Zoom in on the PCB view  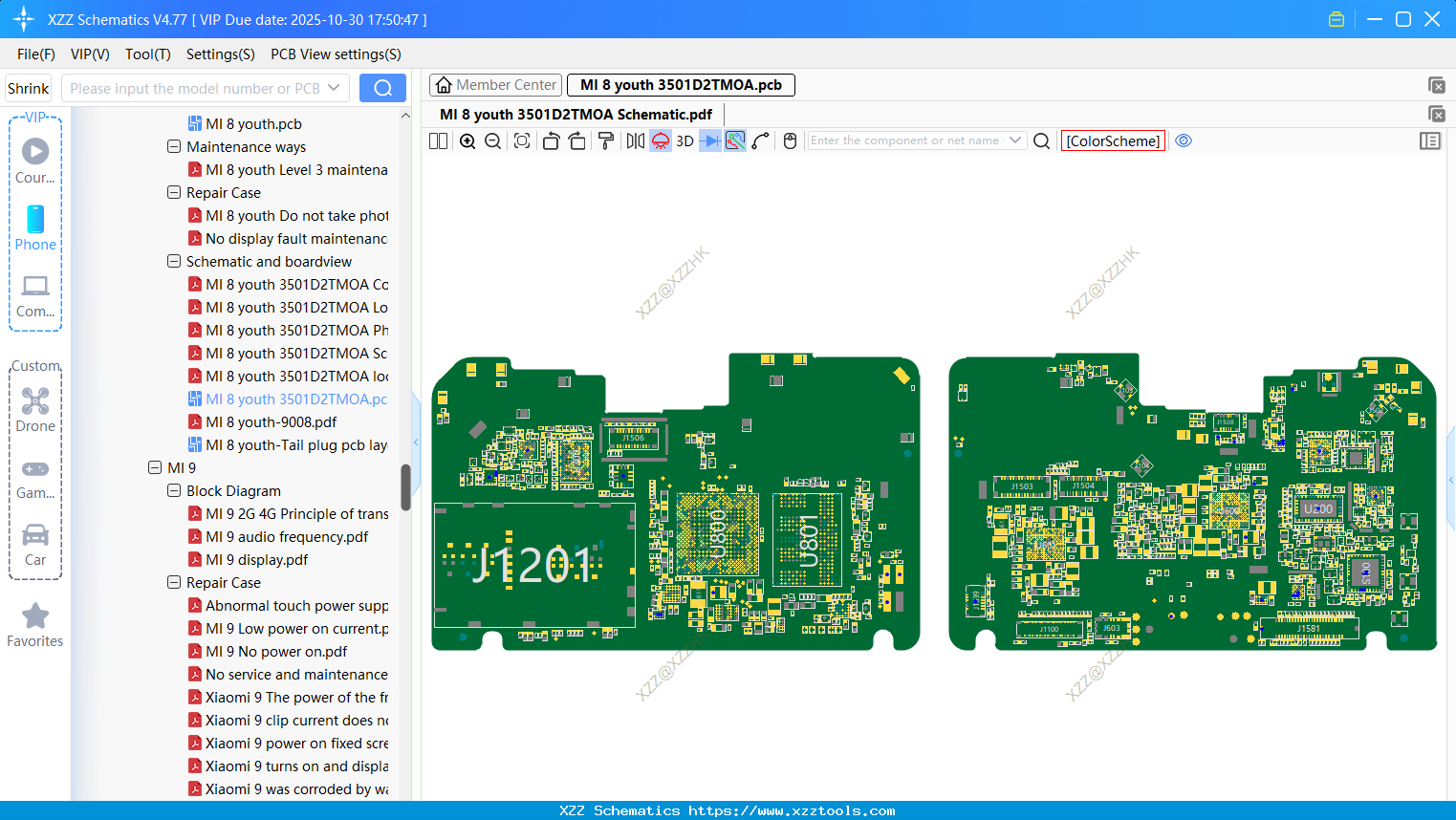pyautogui.click(x=467, y=140)
